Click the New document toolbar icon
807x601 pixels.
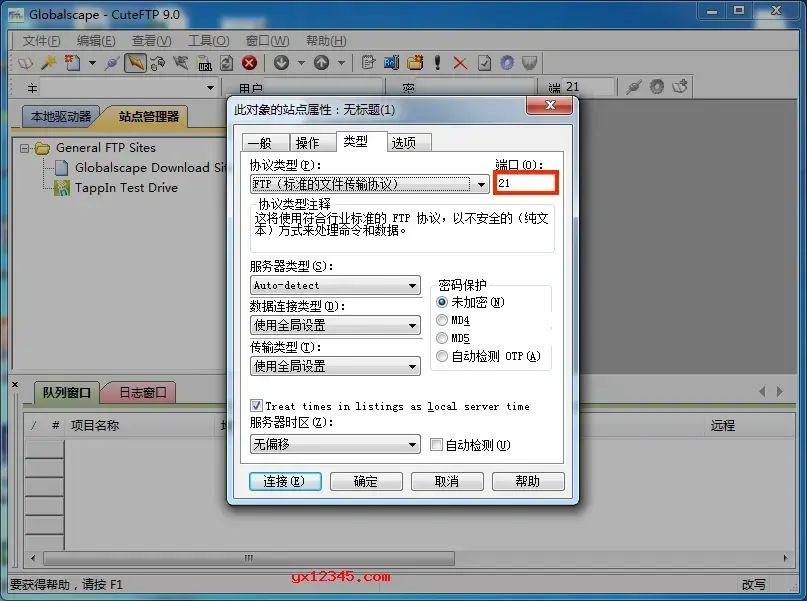coord(72,63)
